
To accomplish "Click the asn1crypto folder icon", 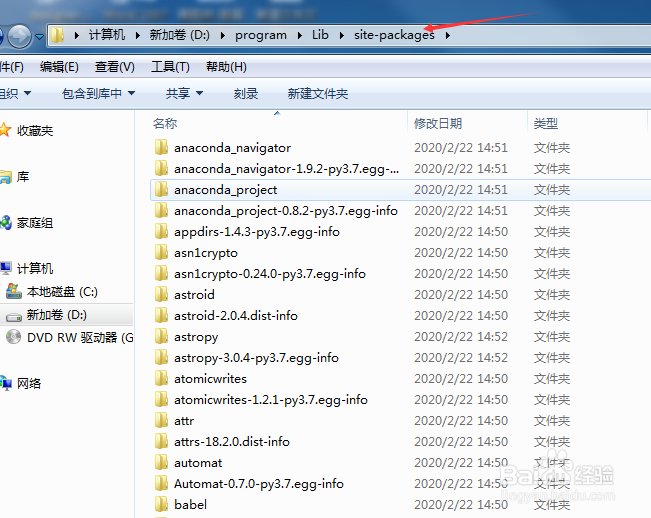I will pos(161,252).
